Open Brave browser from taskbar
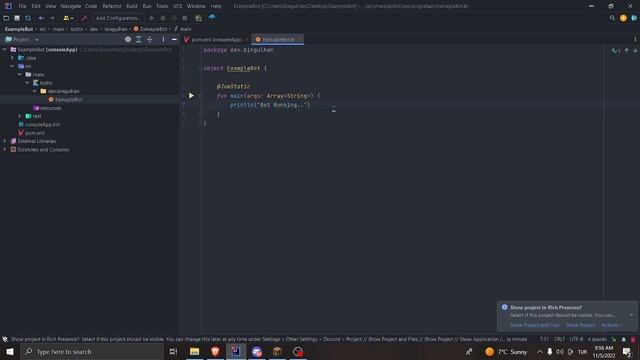Viewport: 640px width, 360px height. click(x=215, y=351)
